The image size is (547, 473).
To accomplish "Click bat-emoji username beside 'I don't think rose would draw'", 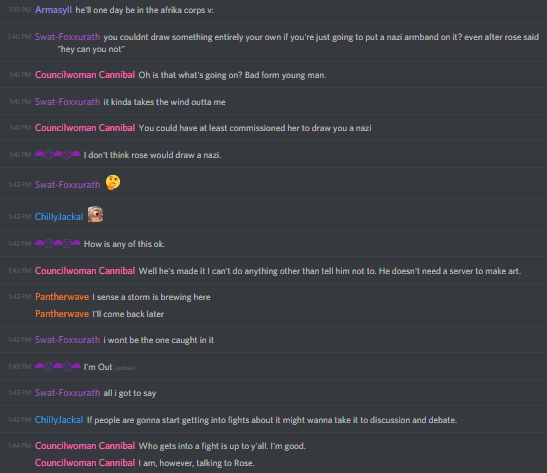I will pos(58,154).
